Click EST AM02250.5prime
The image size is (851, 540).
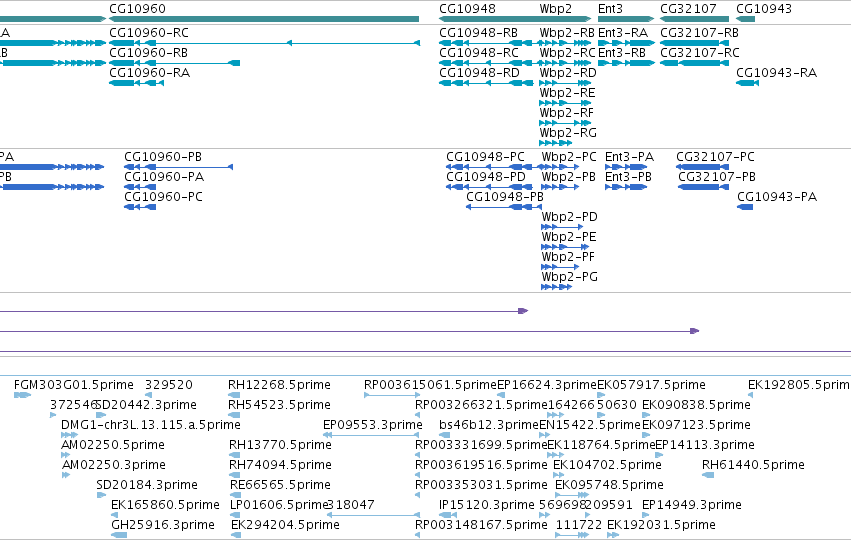click(66, 455)
